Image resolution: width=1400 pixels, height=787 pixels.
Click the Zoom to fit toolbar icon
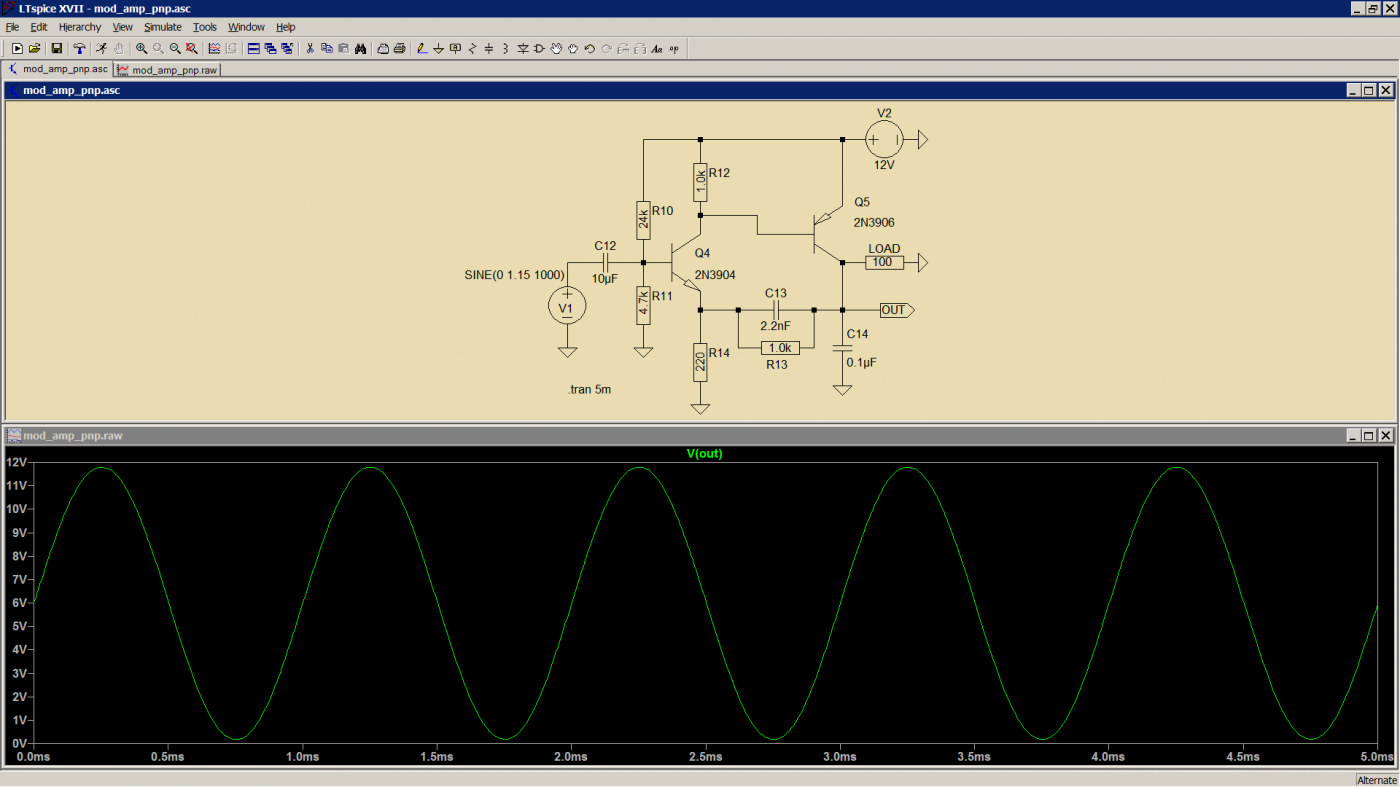[191, 48]
